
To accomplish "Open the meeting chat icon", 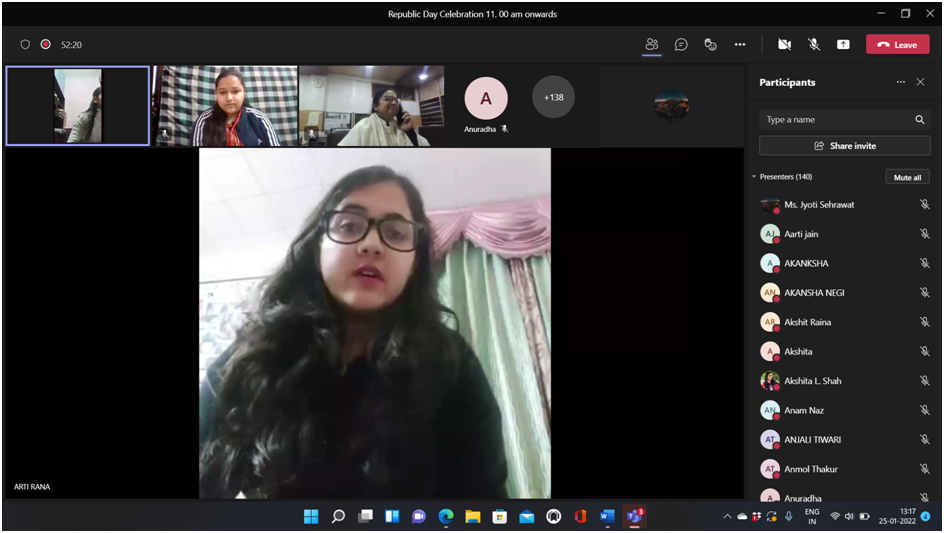I will pyautogui.click(x=681, y=44).
